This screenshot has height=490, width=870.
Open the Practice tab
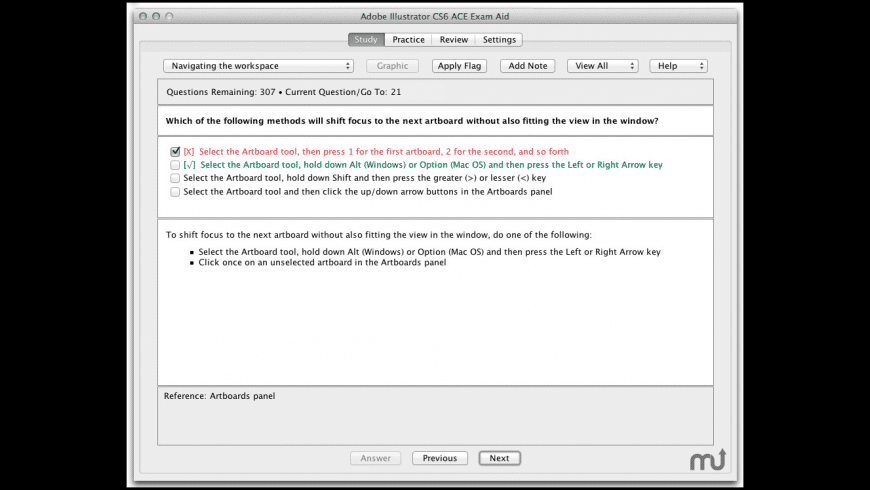pyautogui.click(x=408, y=39)
